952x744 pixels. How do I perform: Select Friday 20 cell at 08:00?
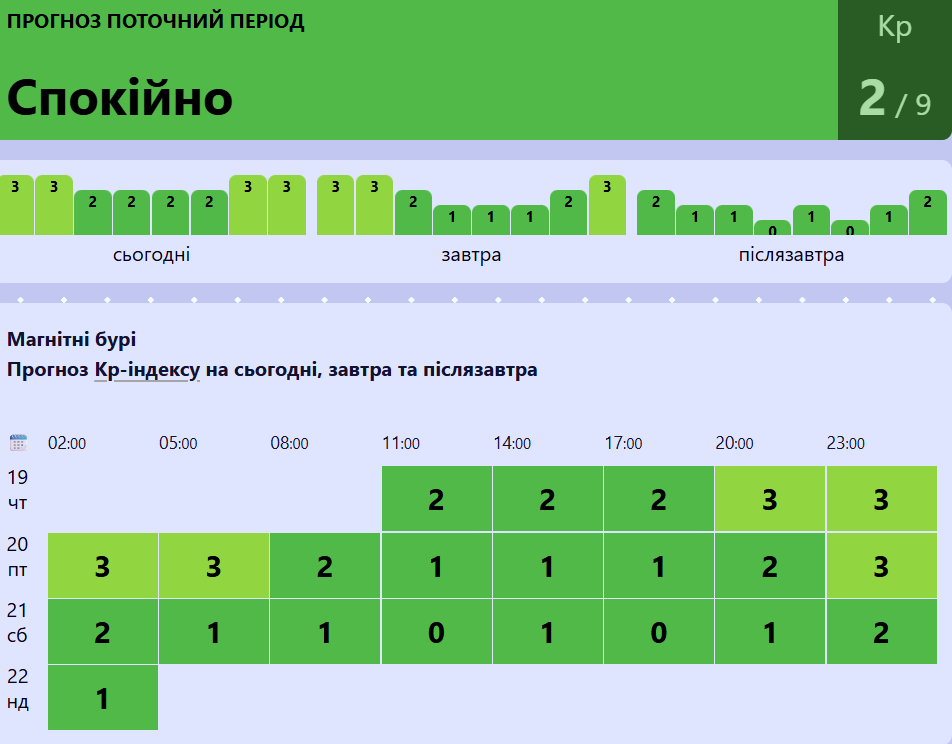click(x=325, y=566)
